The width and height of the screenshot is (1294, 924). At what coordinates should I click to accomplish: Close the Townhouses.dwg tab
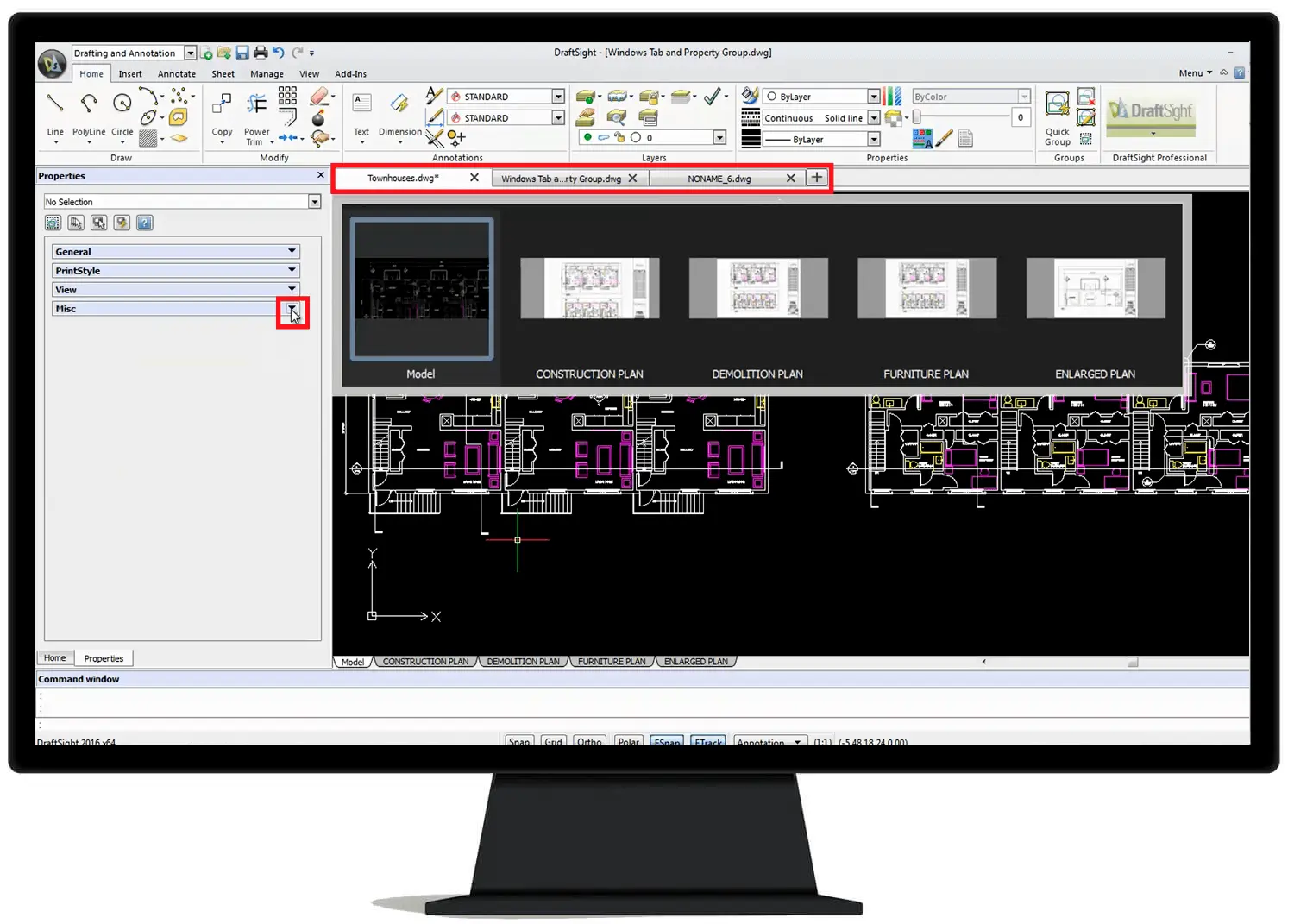474,178
